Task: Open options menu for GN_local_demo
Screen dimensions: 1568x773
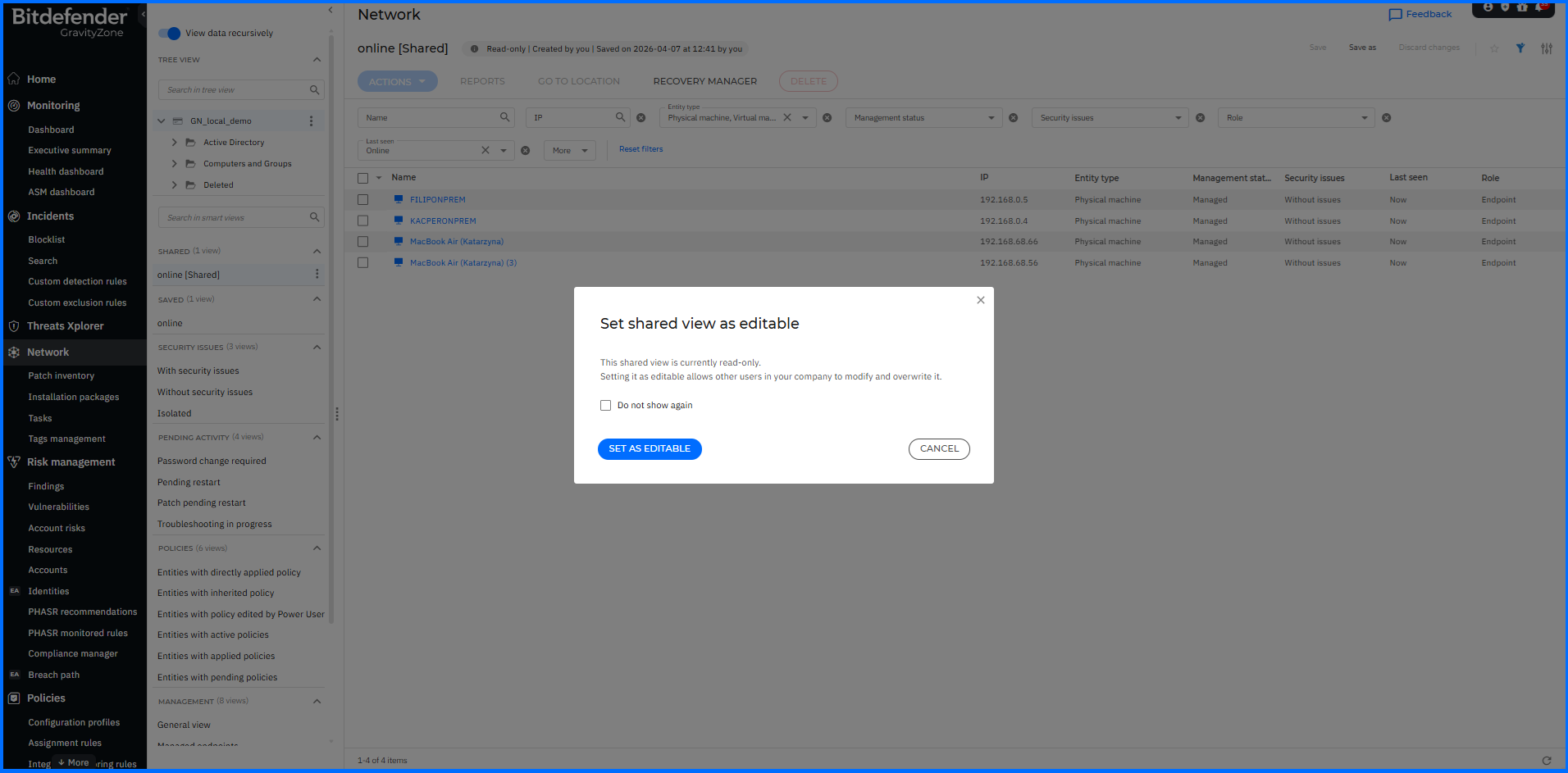Action: tap(311, 121)
